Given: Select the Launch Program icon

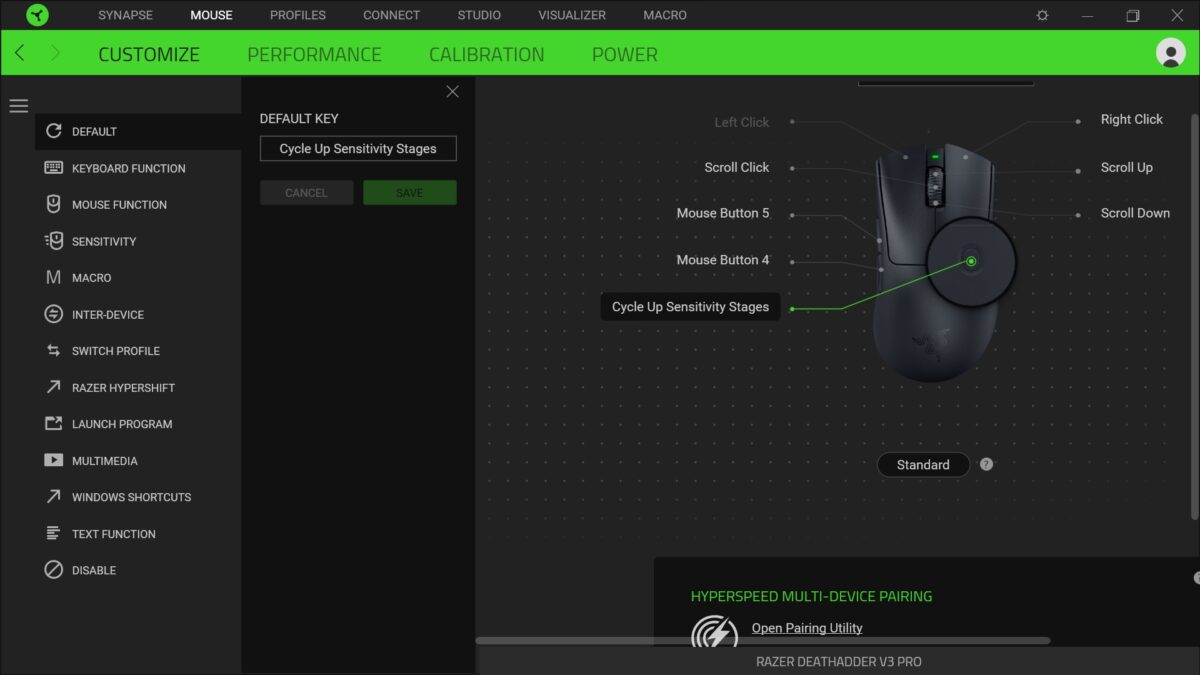Looking at the screenshot, I should pyautogui.click(x=54, y=424).
